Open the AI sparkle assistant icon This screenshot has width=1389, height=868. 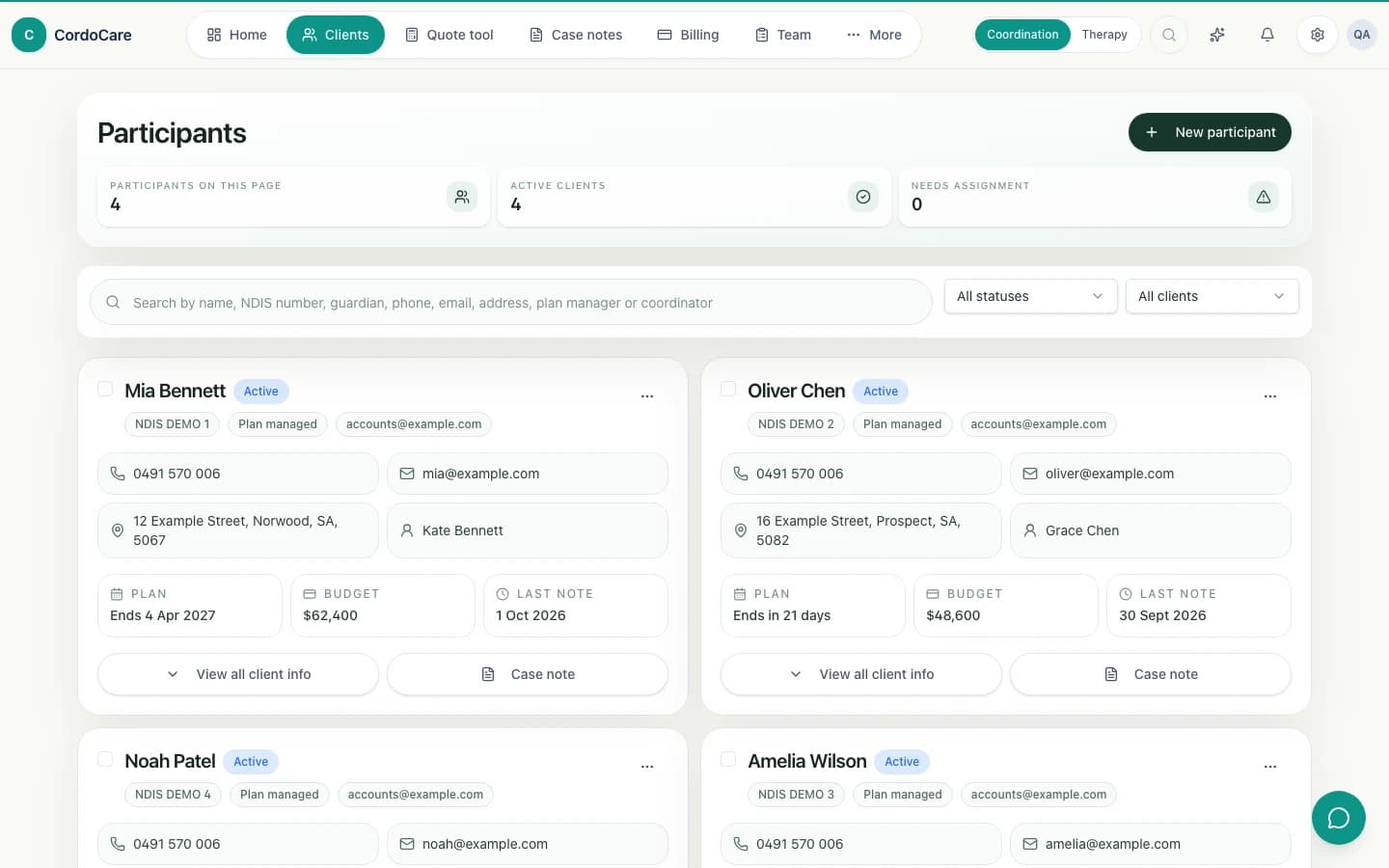1217,35
